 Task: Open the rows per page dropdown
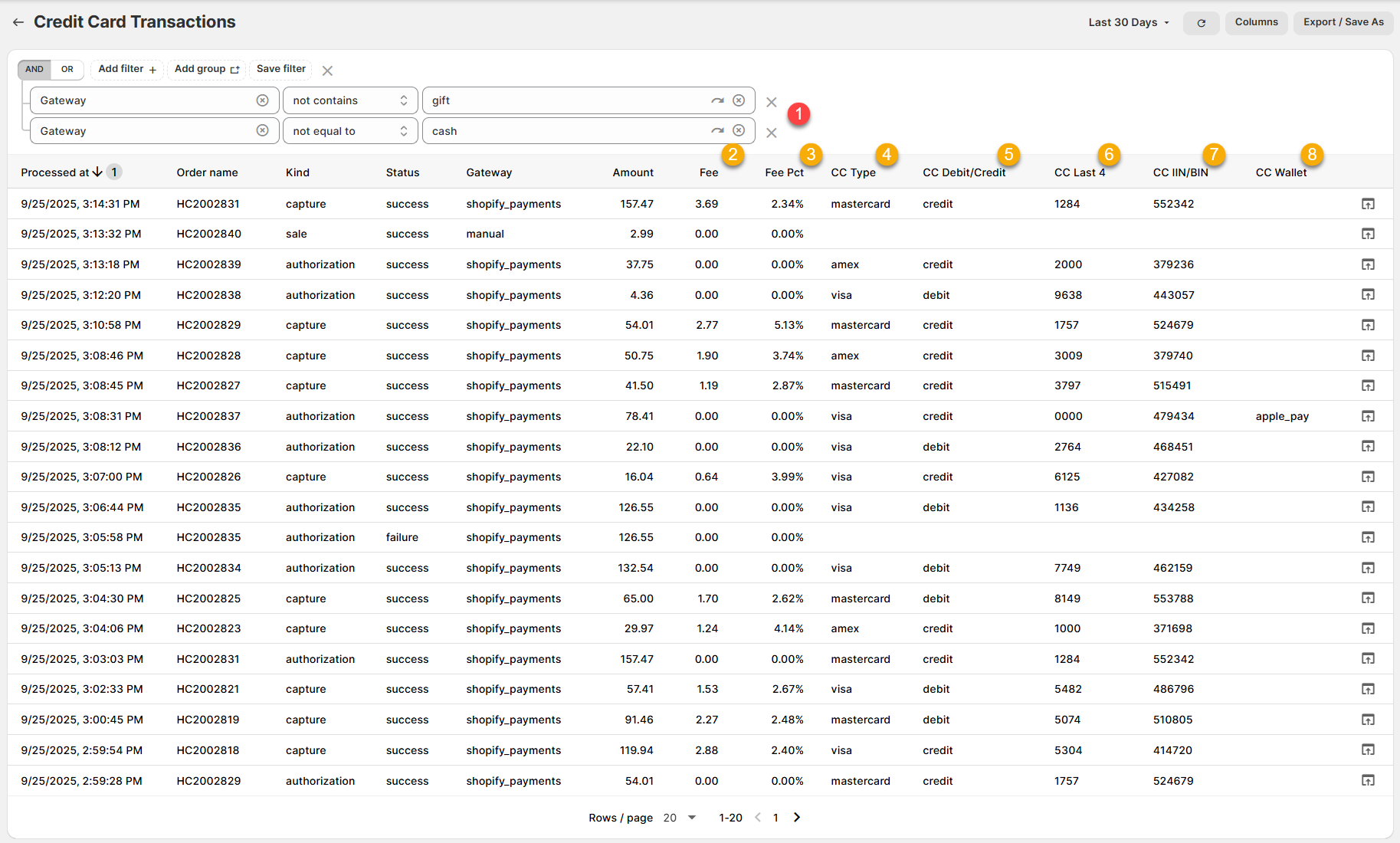[x=680, y=818]
